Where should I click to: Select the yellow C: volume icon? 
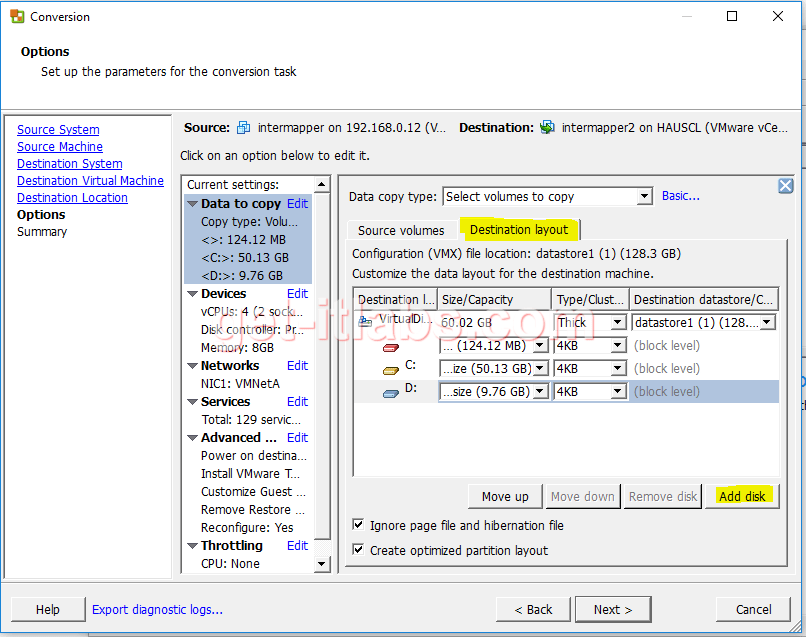tap(391, 369)
